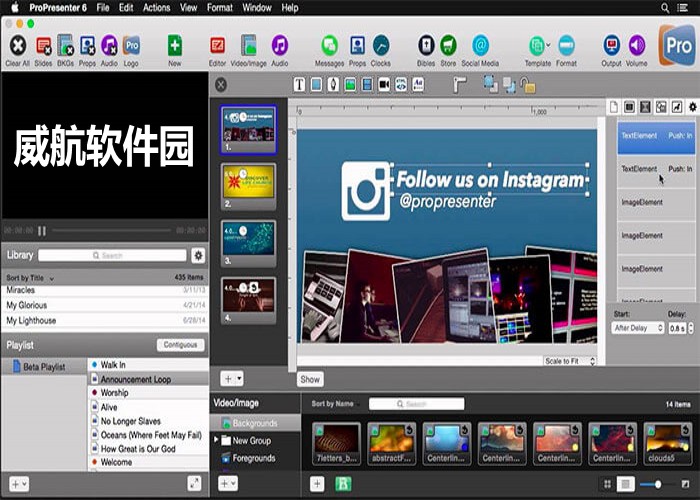
Task: Open the Clocks panel
Action: click(x=381, y=45)
